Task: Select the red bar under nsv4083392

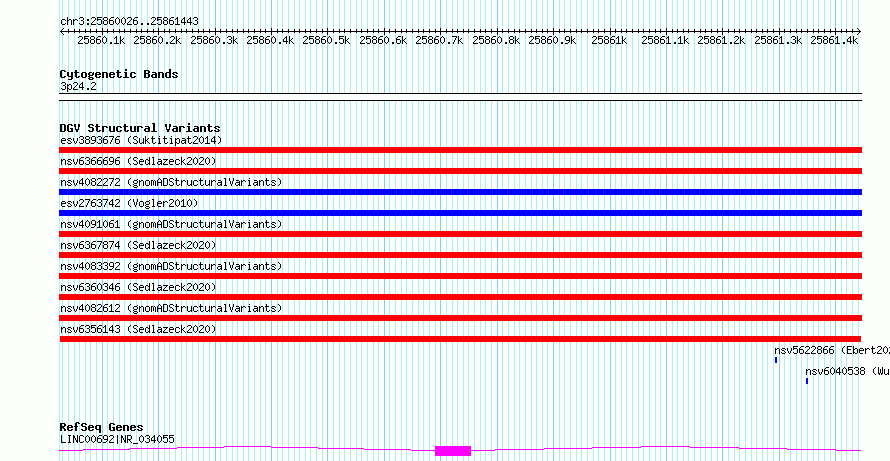Action: [x=461, y=276]
